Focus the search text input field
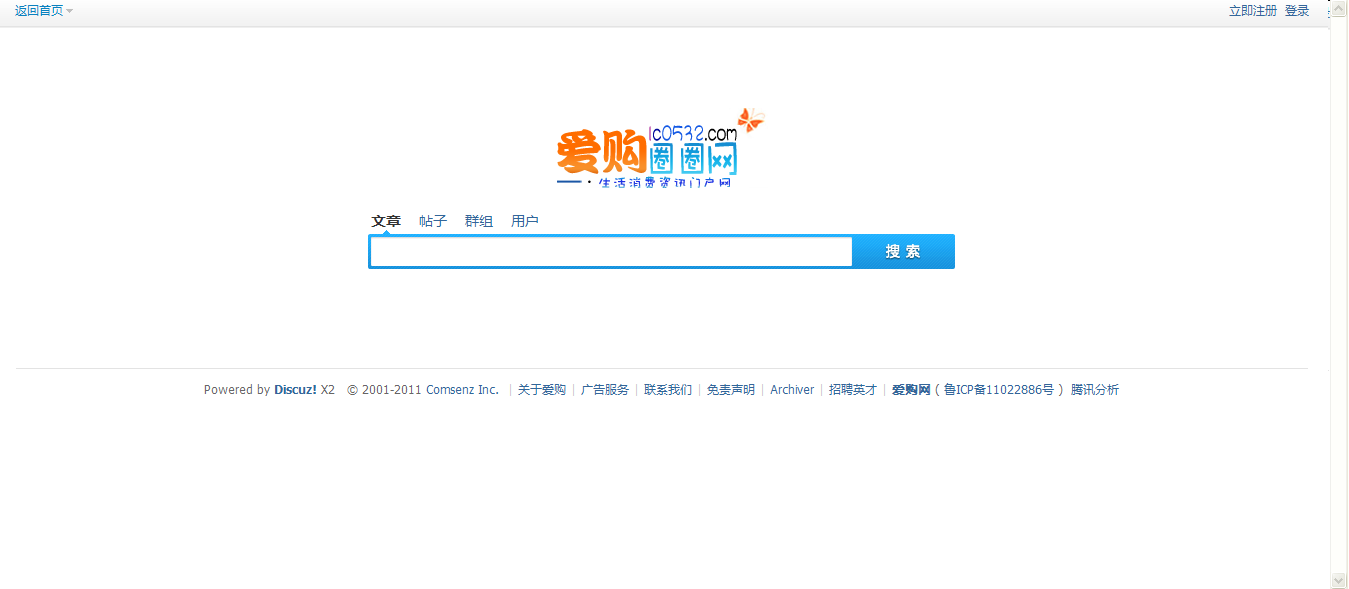The height and width of the screenshot is (589, 1349). tap(611, 252)
